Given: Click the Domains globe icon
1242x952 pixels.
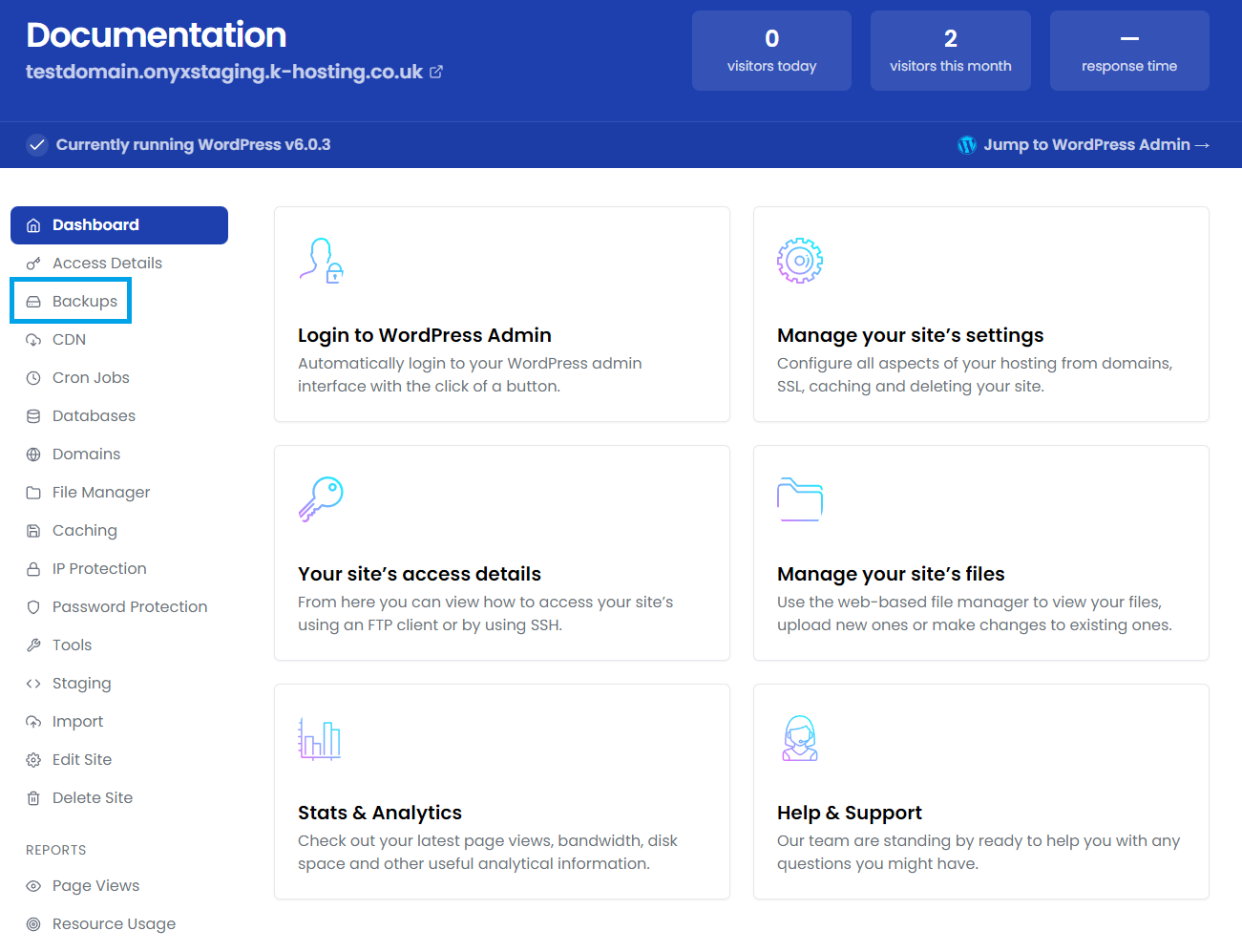Looking at the screenshot, I should click(x=34, y=454).
